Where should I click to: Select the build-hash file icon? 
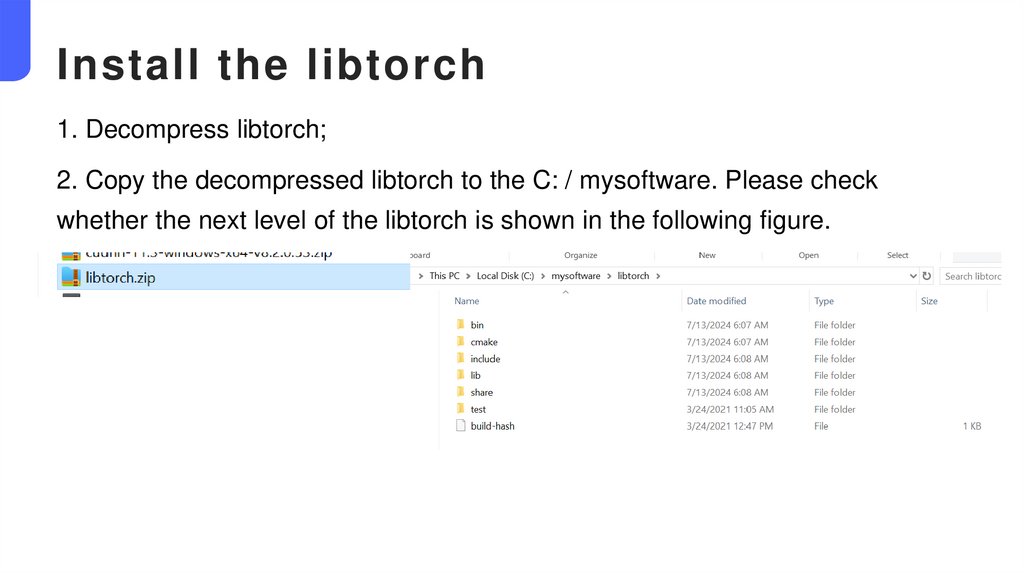coord(461,426)
